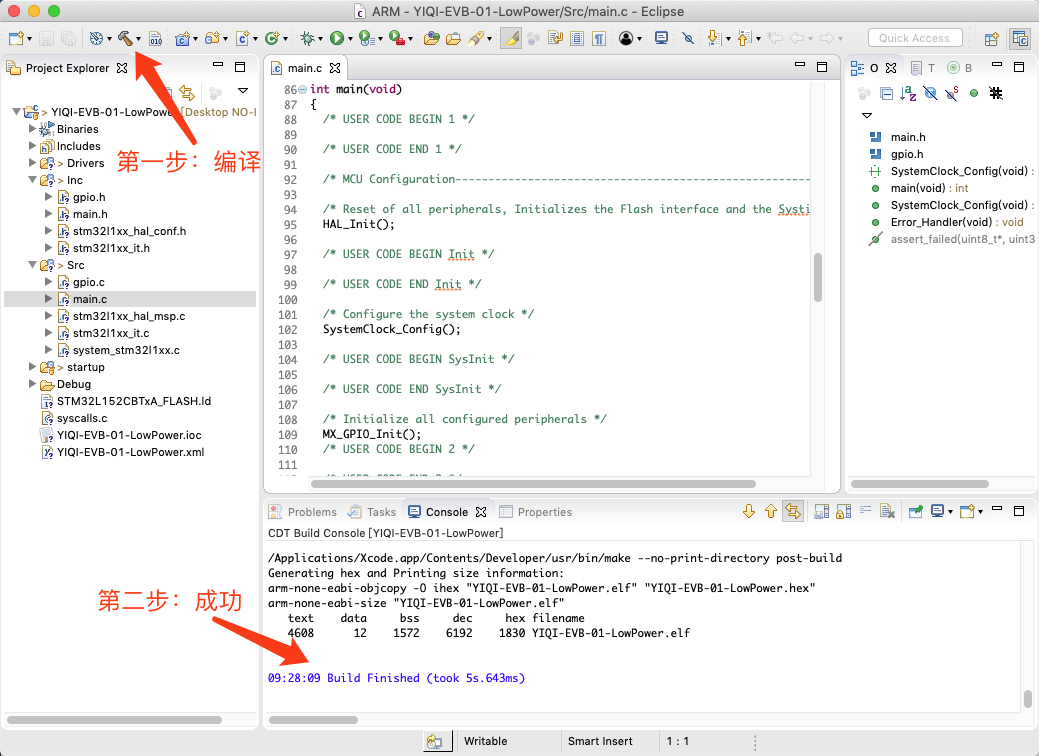Open the Debug bug dropdown arrow
The image size is (1039, 756).
click(320, 39)
